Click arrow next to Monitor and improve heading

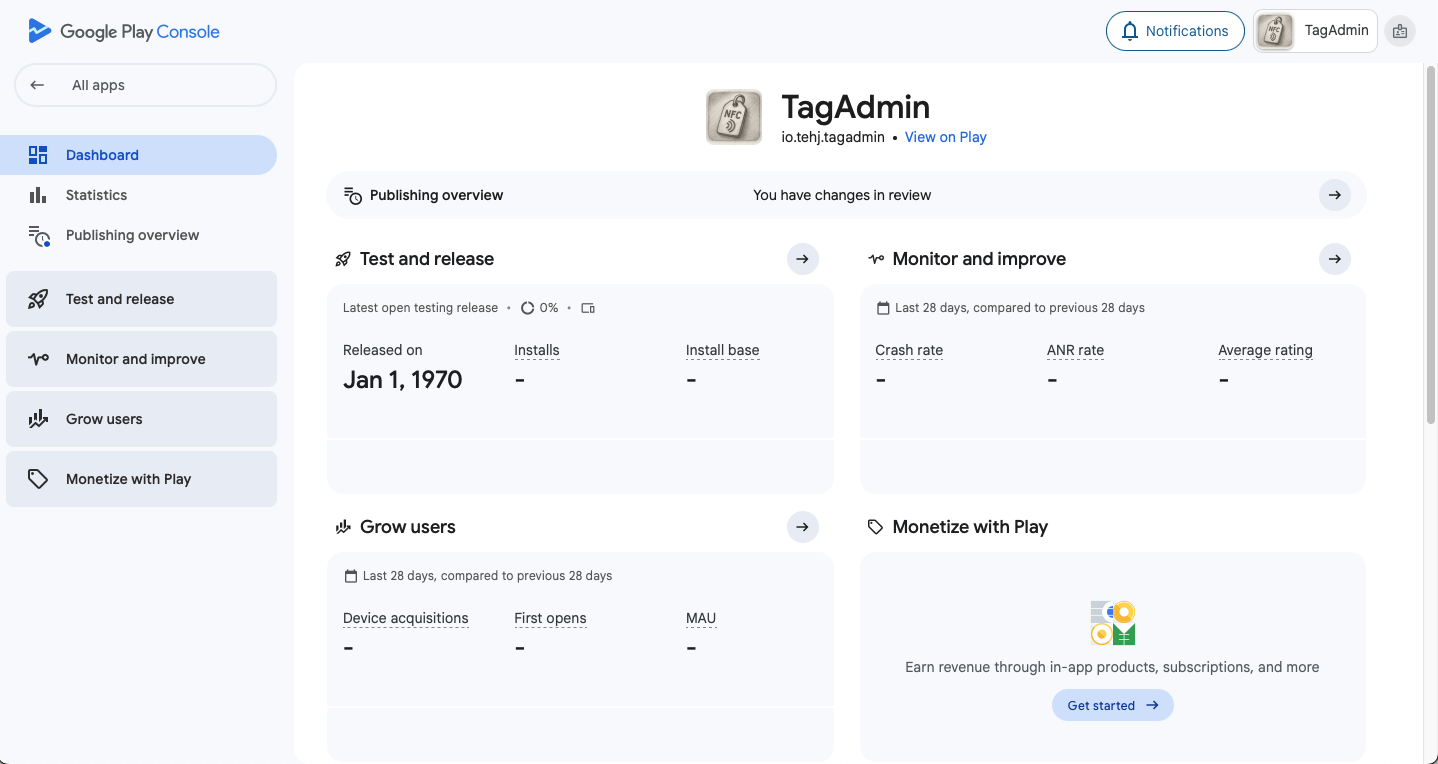click(1334, 259)
